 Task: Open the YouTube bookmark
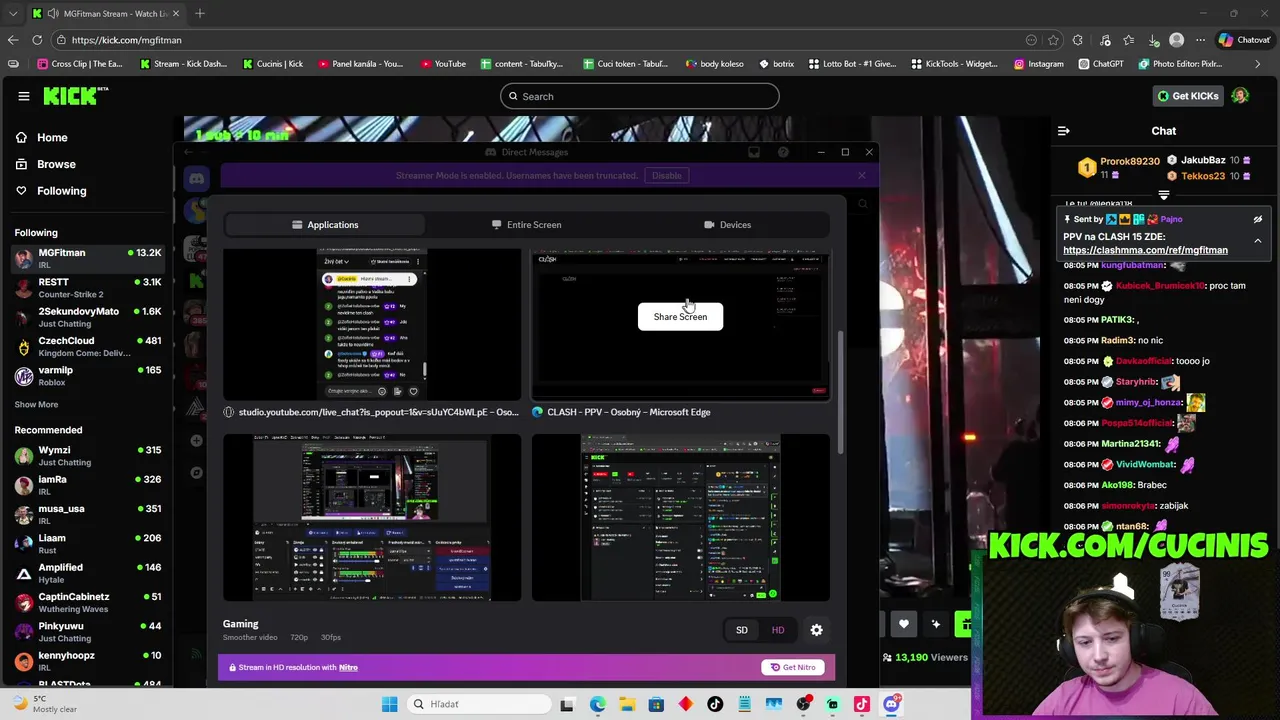coord(443,64)
